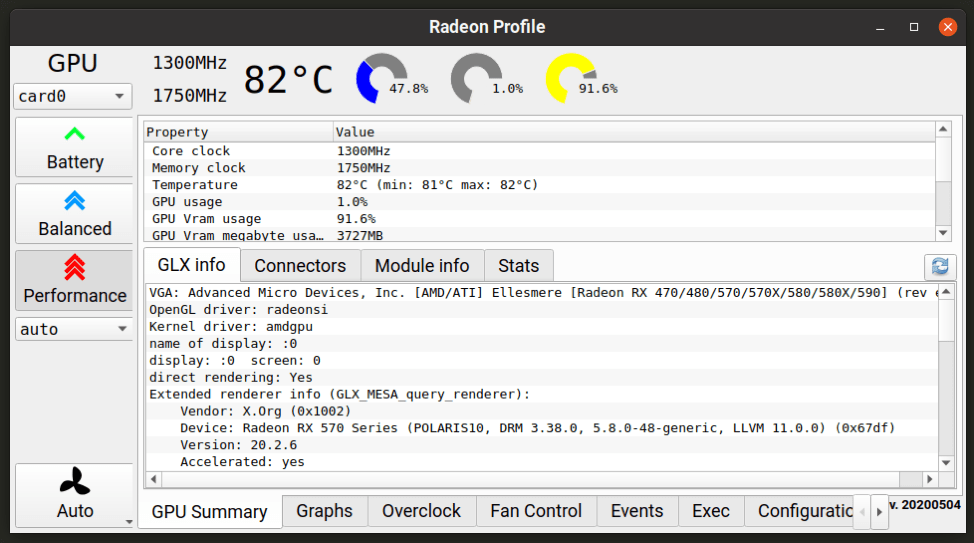Screen dimensions: 974x543
Task: Open the auto power level dropdown
Action: 74,329
